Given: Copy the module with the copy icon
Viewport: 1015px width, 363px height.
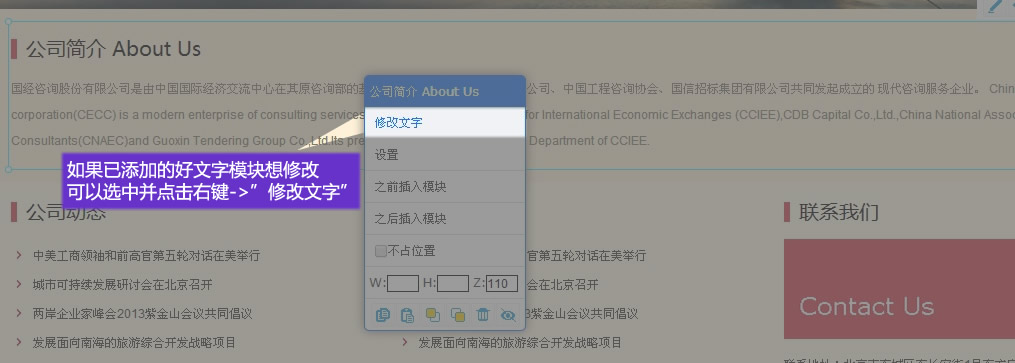Looking at the screenshot, I should click(x=383, y=315).
